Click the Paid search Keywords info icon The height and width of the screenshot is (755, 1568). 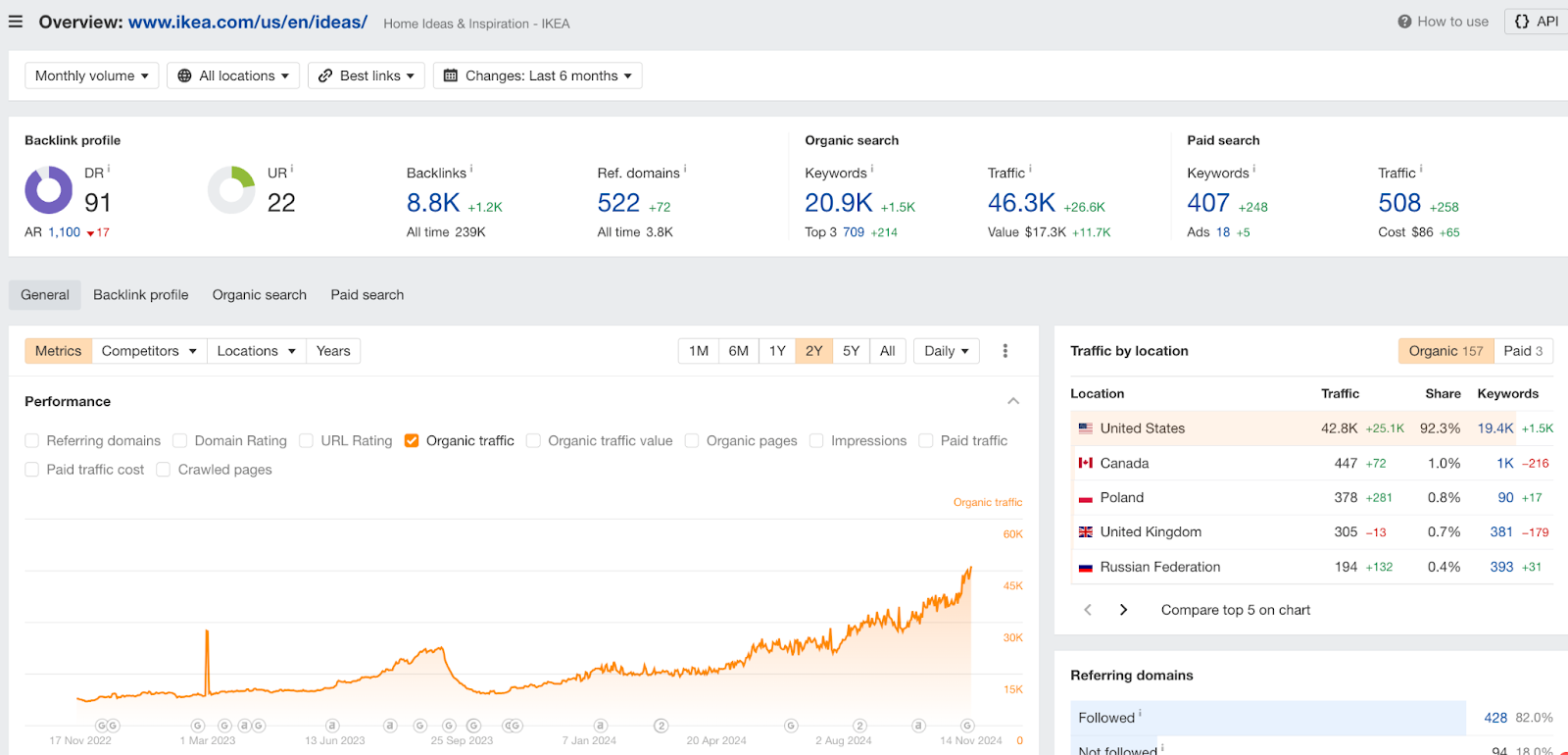click(1254, 169)
